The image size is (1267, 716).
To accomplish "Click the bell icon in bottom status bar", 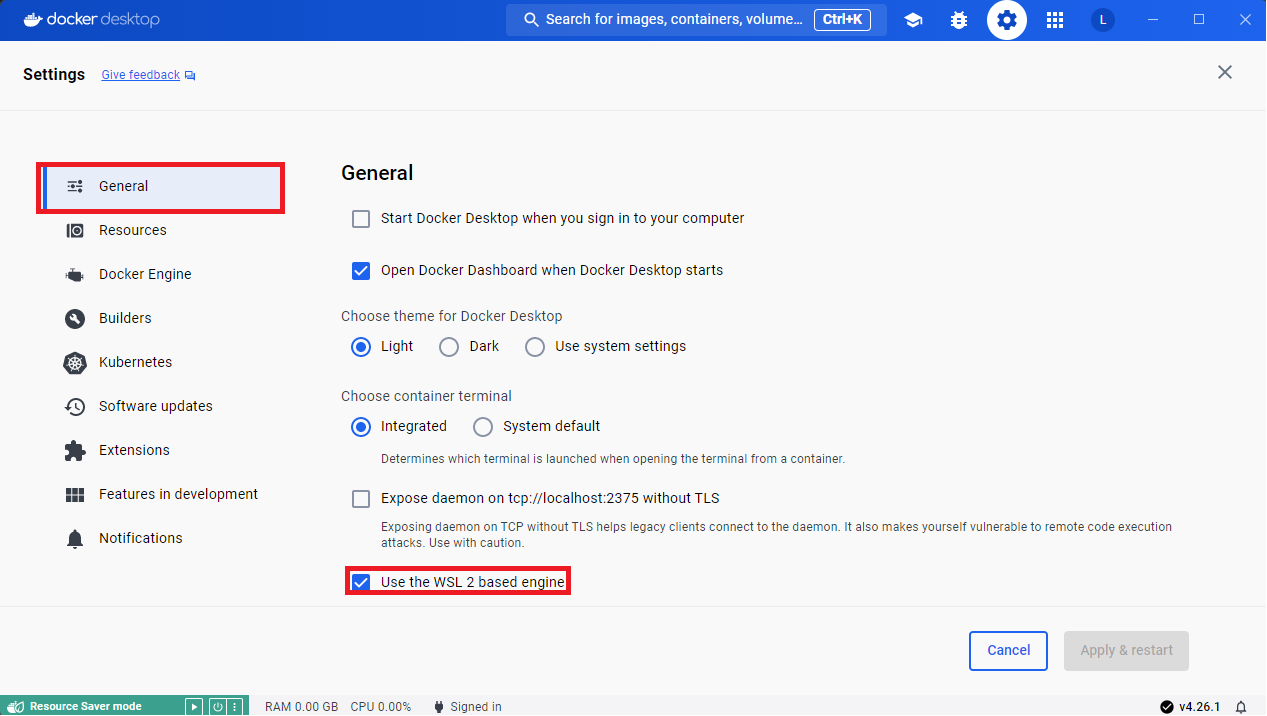I will 1241,706.
